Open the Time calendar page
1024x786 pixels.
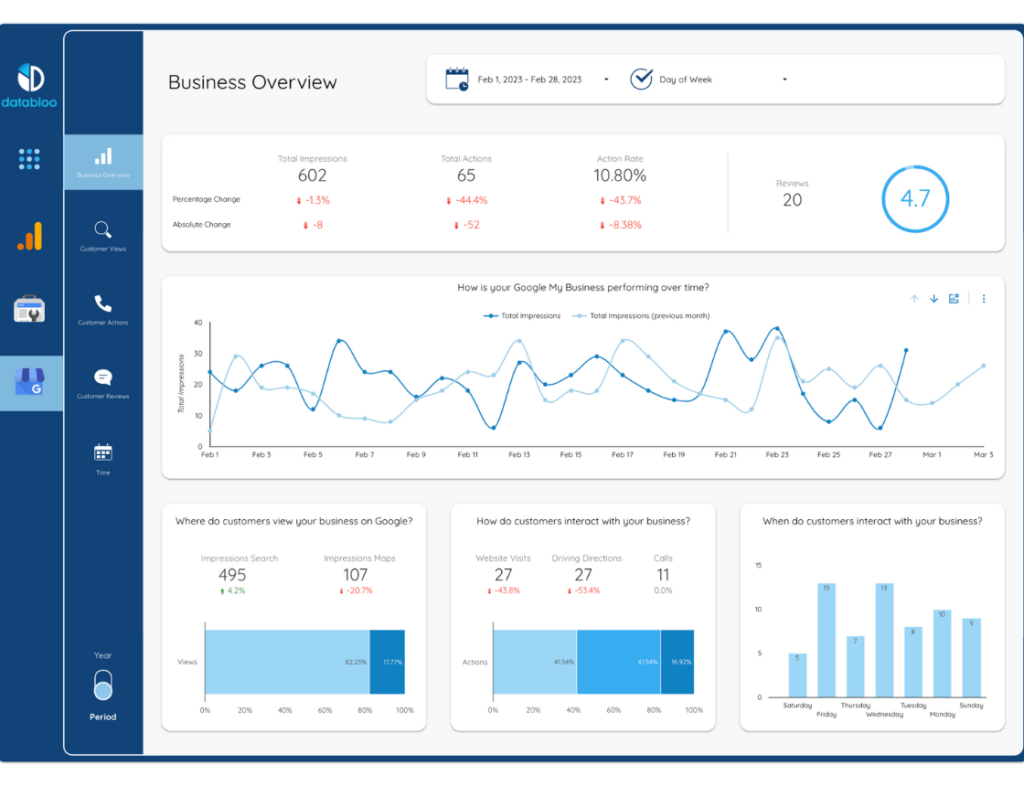pyautogui.click(x=103, y=459)
